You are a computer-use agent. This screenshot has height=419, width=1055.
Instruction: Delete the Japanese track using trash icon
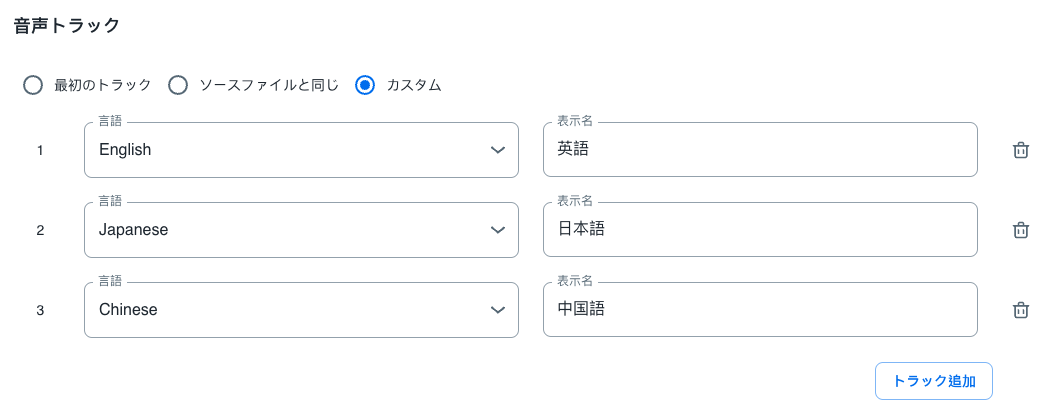pos(1020,230)
